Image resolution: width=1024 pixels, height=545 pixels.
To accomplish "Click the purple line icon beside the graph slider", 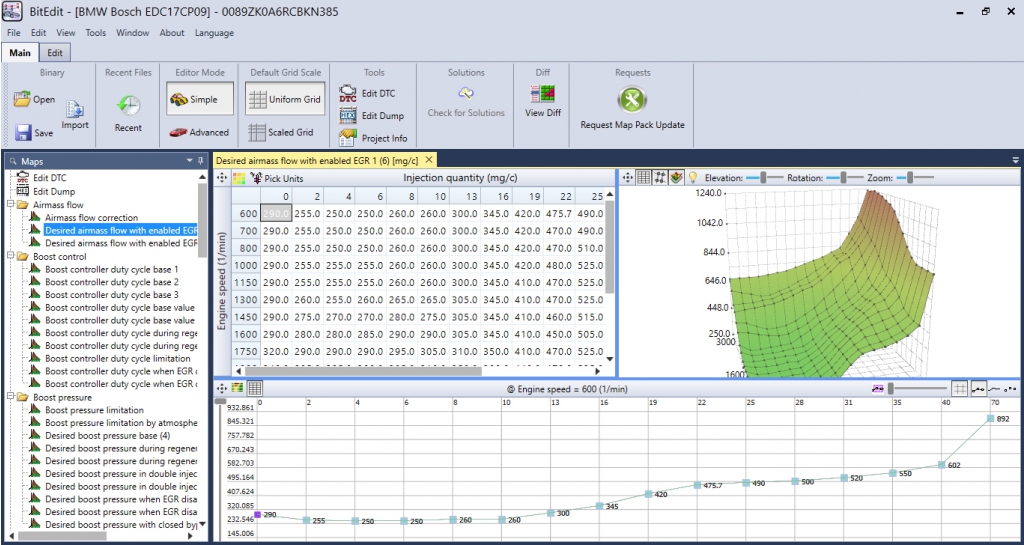I will [878, 388].
